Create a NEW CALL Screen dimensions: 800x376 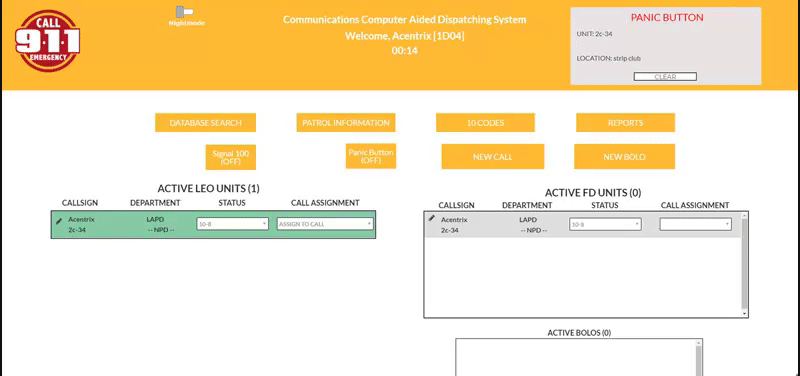pos(493,157)
